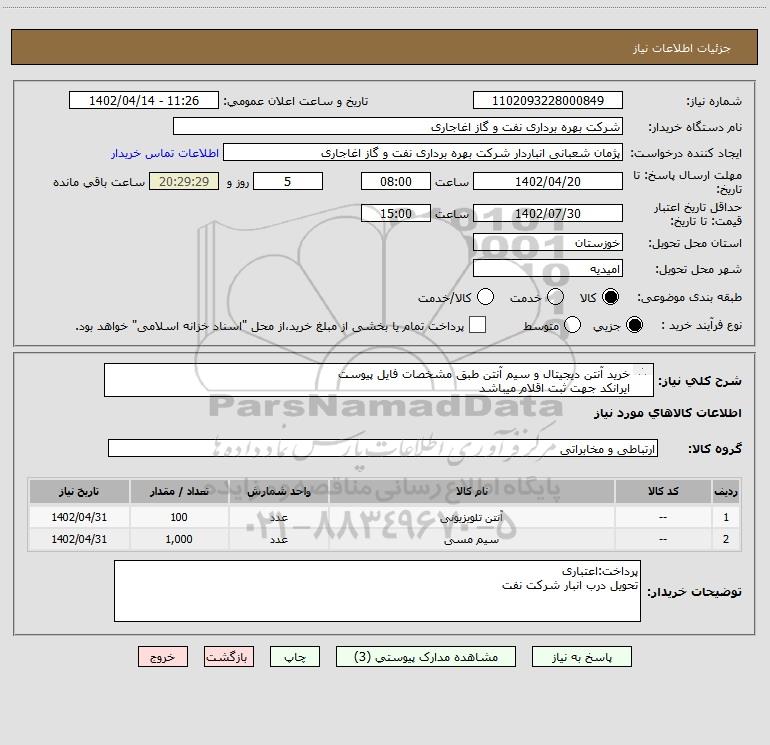770x745 pixels.
Task: Click the پاسخ به نیاز button
Action: point(582,657)
